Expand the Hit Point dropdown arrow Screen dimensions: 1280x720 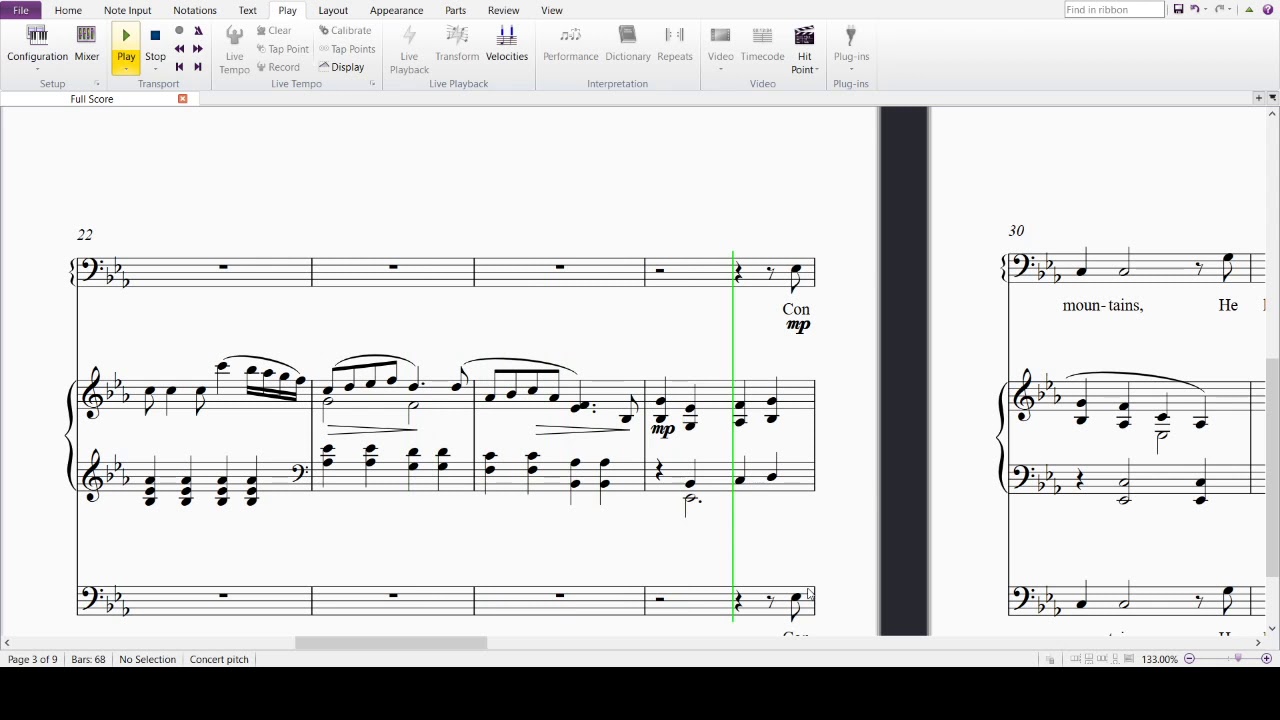(x=816, y=70)
